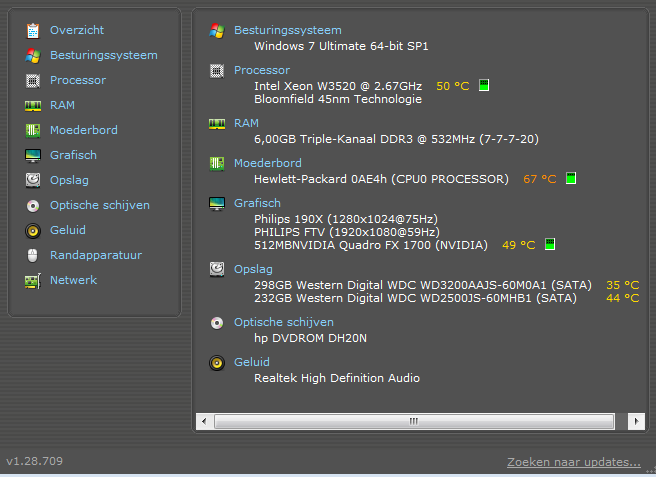Open Besturingssysteem in the sidebar

point(104,55)
